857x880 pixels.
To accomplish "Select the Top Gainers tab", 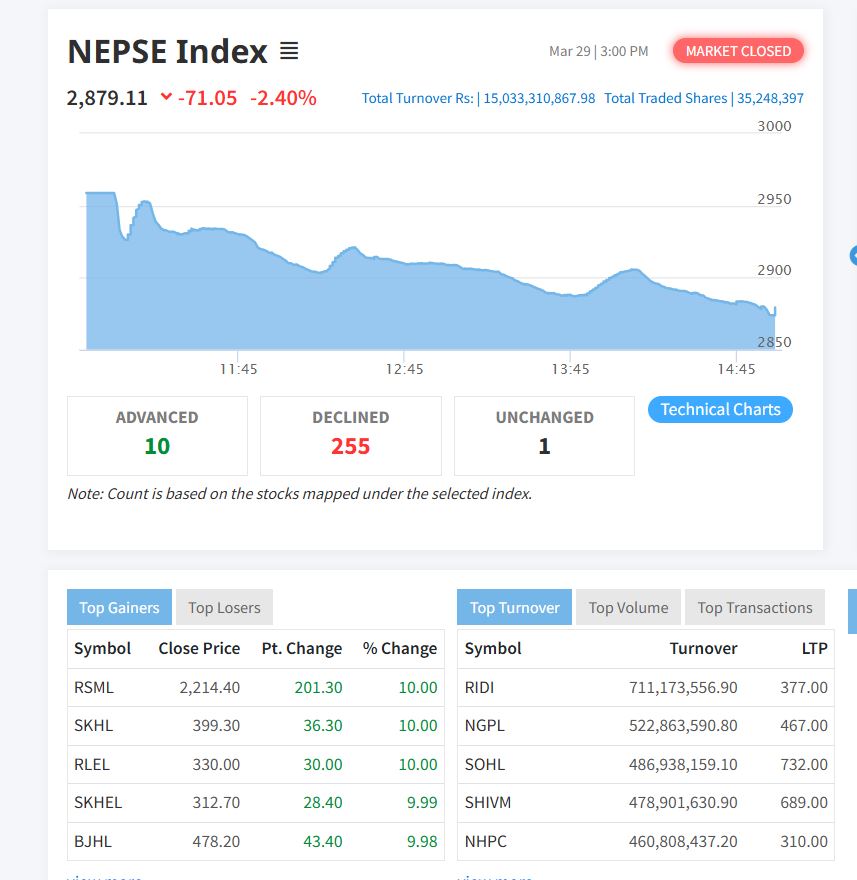I will pyautogui.click(x=119, y=607).
